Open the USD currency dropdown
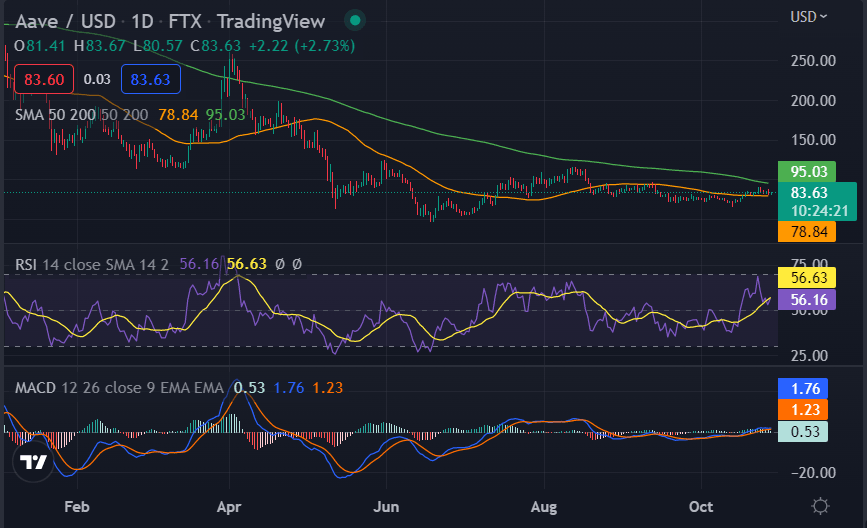 [x=809, y=16]
